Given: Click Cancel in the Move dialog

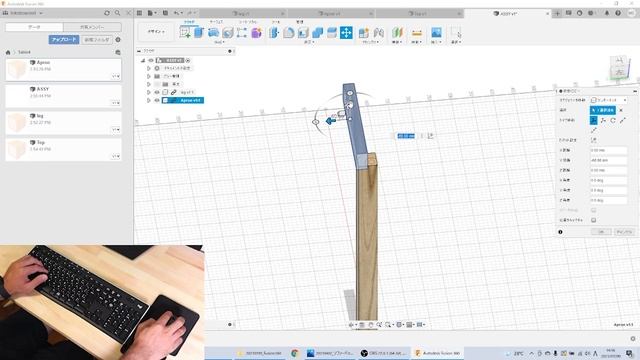Looking at the screenshot, I should [624, 232].
